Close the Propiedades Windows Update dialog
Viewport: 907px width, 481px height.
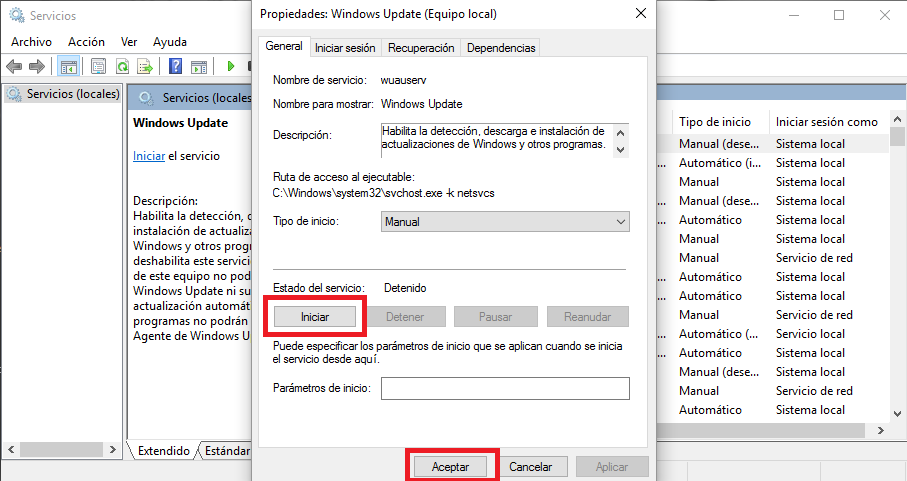(641, 13)
